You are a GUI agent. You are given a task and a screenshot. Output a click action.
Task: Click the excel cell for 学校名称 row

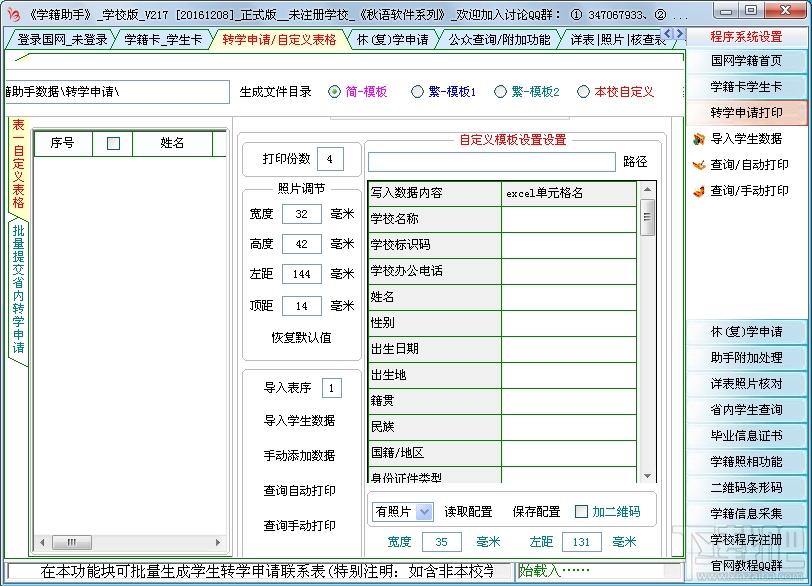569,219
